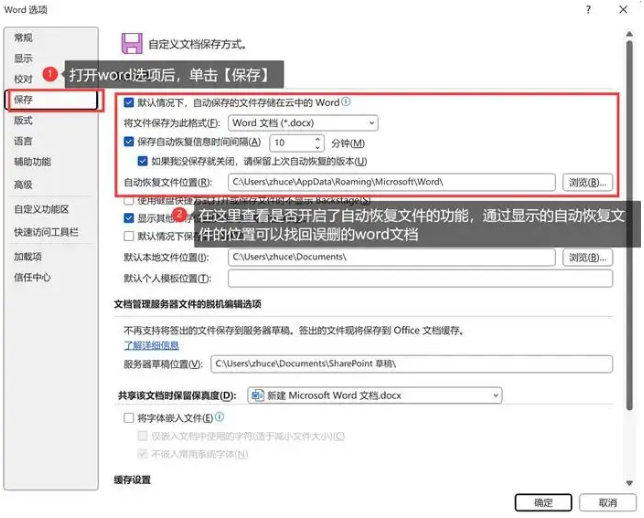Close the Word Options dialog
644x518 pixels.
click(623, 9)
